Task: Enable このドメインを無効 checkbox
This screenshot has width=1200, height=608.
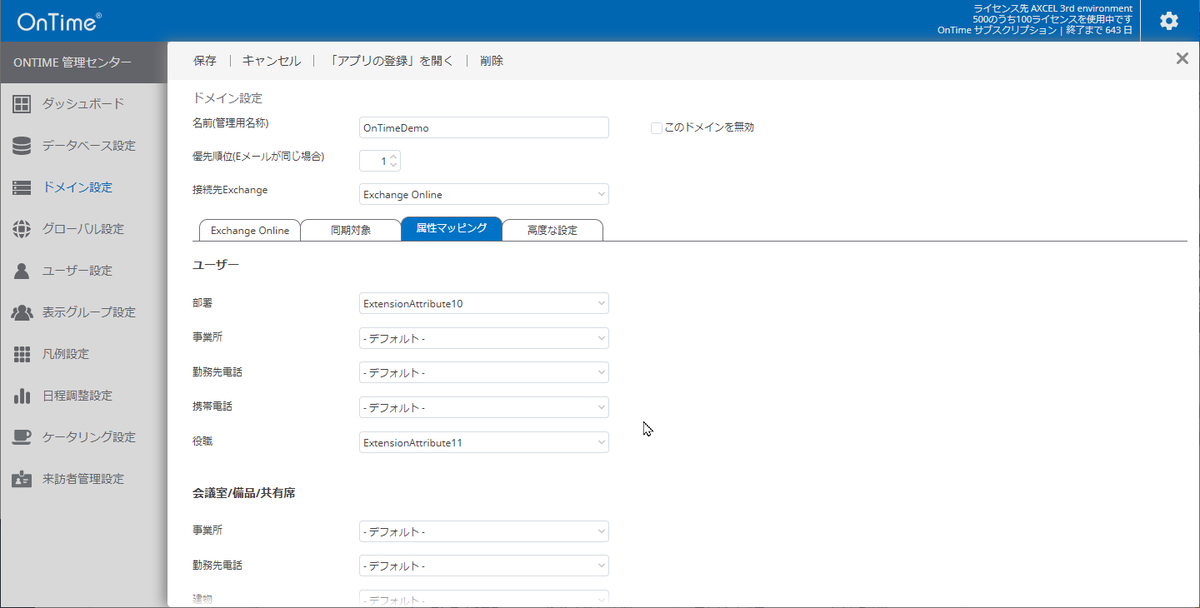Action: [x=656, y=128]
